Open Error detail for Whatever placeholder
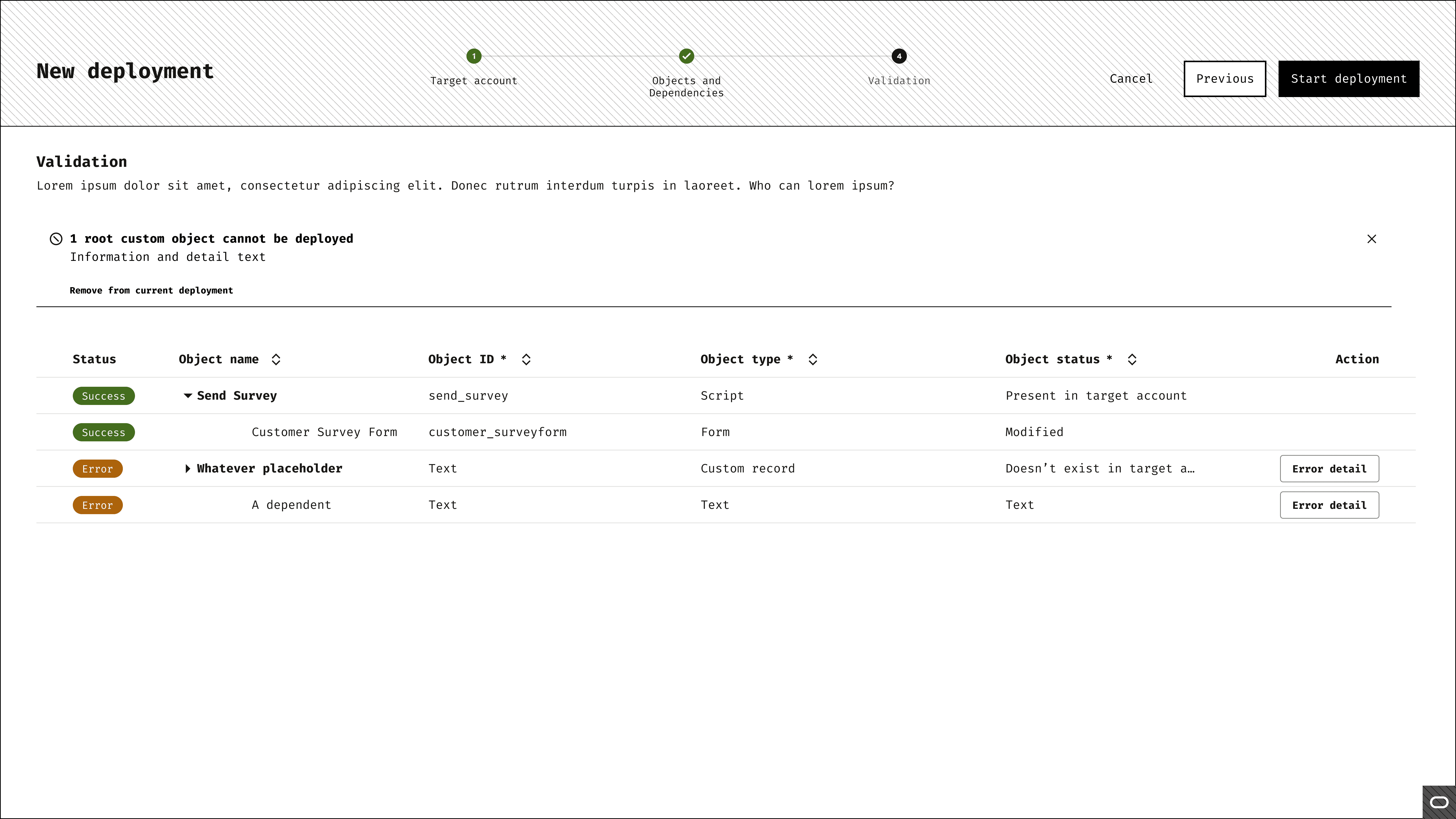1456x819 pixels. [1329, 469]
